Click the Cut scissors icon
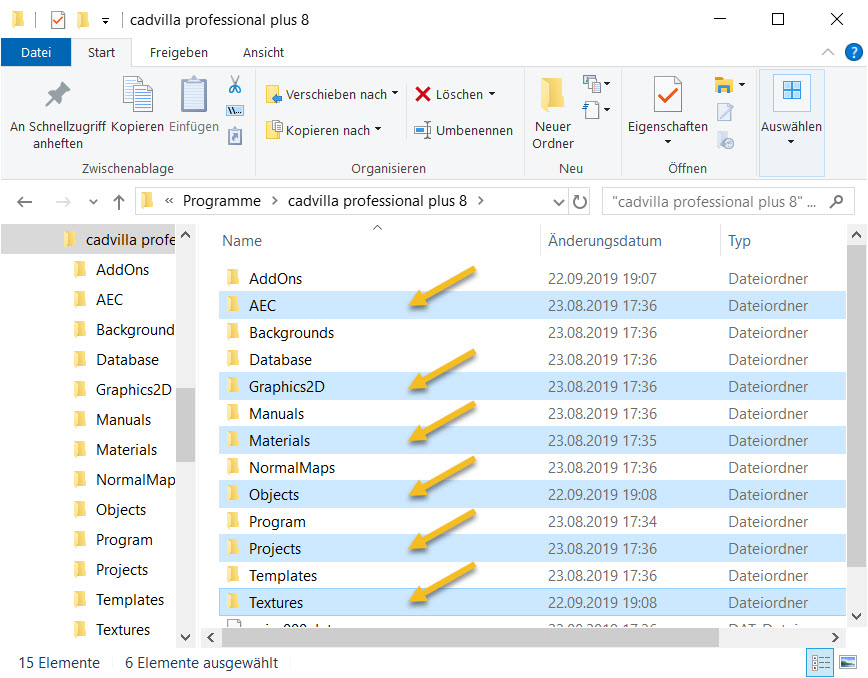The height and width of the screenshot is (678, 868). (235, 85)
